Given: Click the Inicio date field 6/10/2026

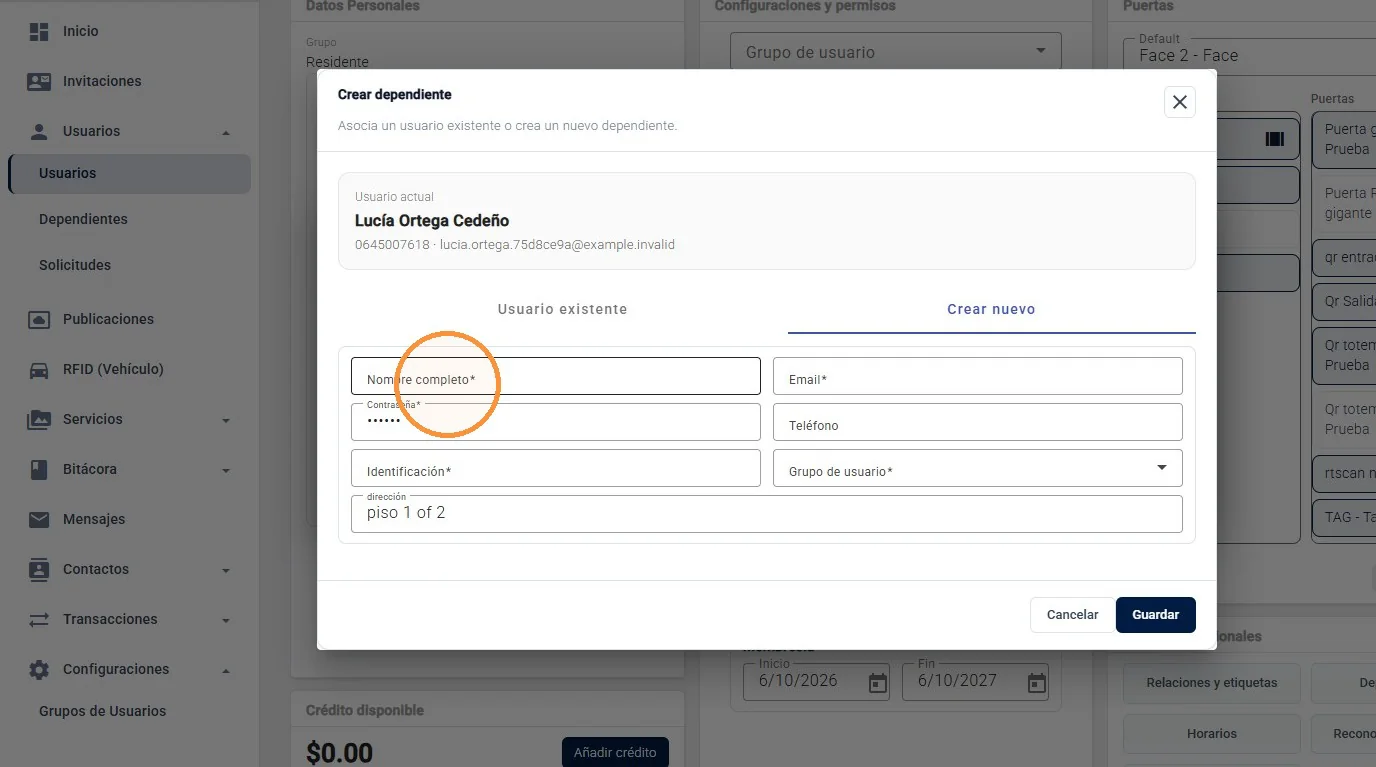Looking at the screenshot, I should coord(816,681).
